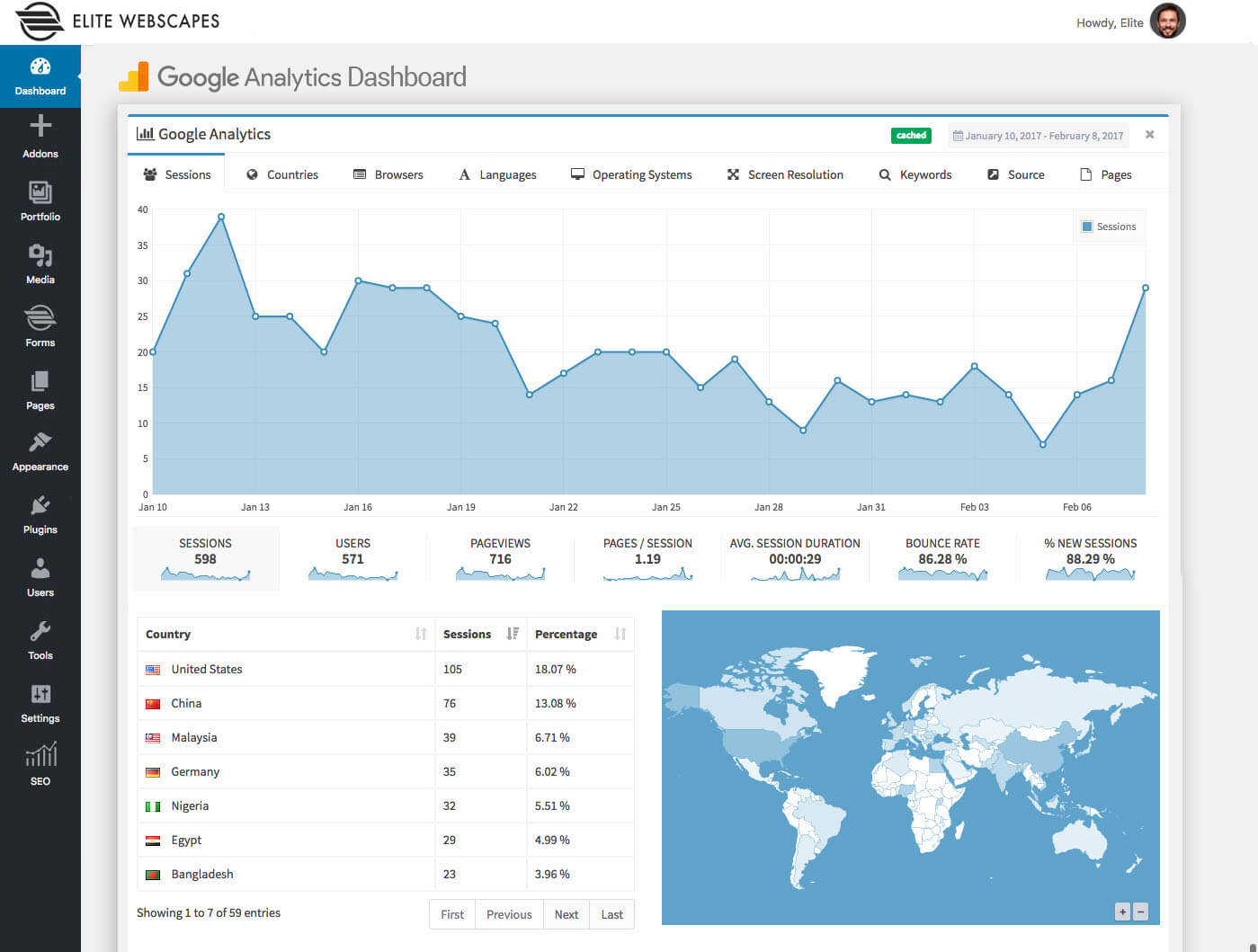The width and height of the screenshot is (1258, 952).
Task: Switch to the Screen Resolution tab
Action: tap(785, 174)
